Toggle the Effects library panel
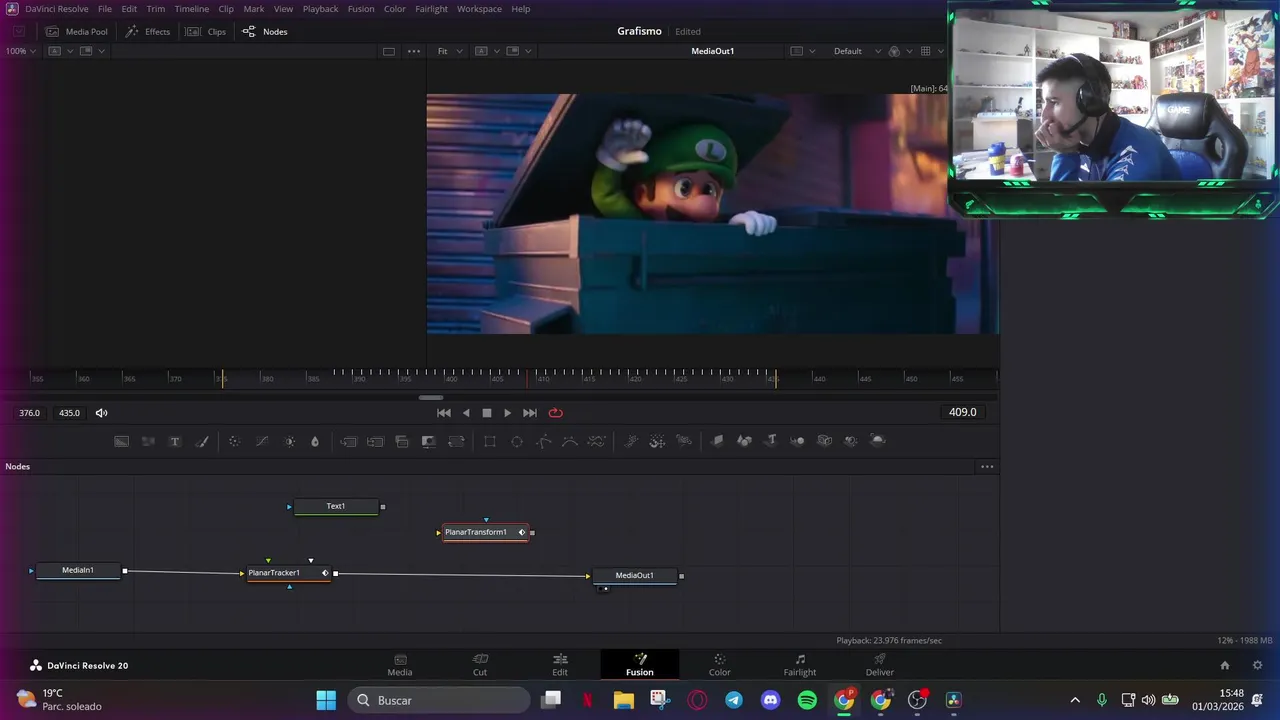Viewport: 1280px width, 720px height. point(148,32)
